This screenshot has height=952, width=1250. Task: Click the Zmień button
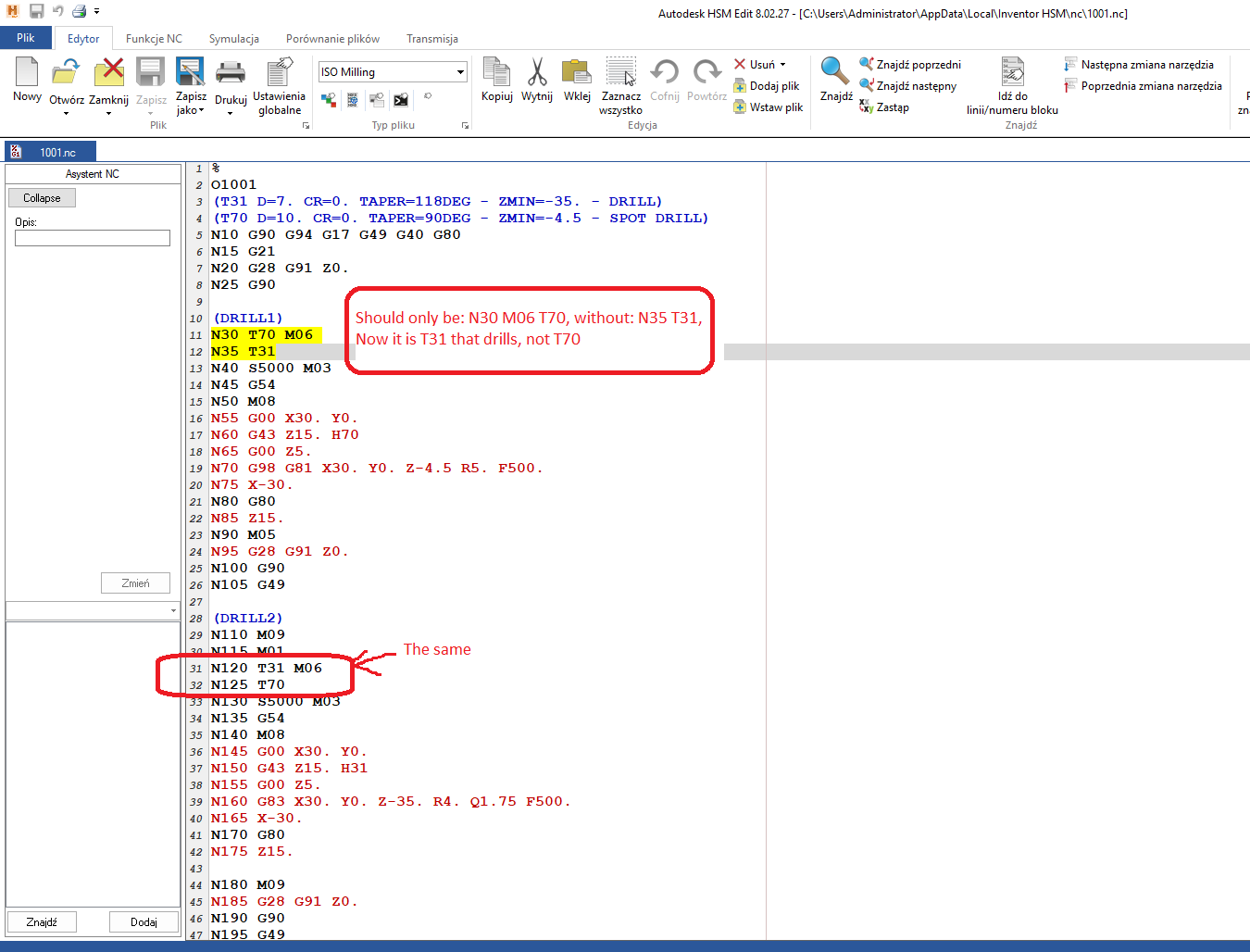coord(135,582)
